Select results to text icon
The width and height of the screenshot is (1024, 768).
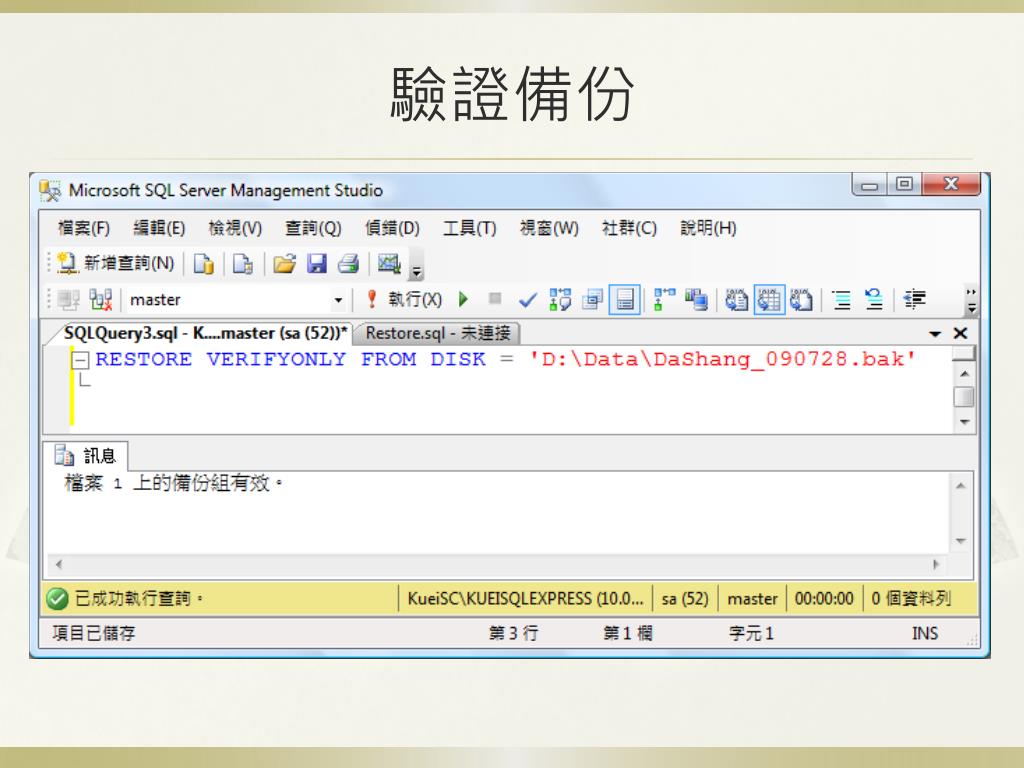click(x=737, y=300)
